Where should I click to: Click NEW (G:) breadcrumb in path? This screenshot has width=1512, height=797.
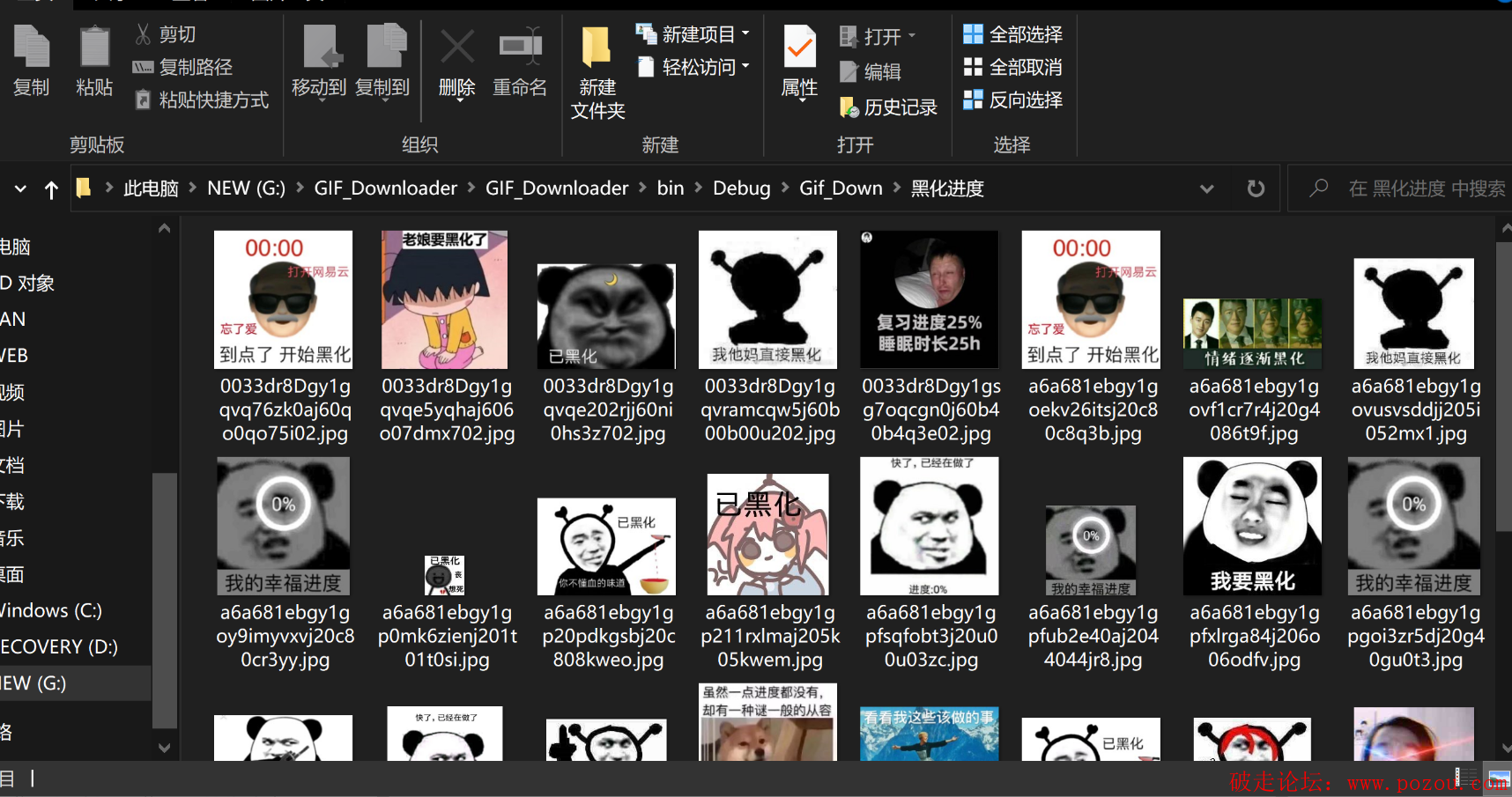(x=247, y=188)
